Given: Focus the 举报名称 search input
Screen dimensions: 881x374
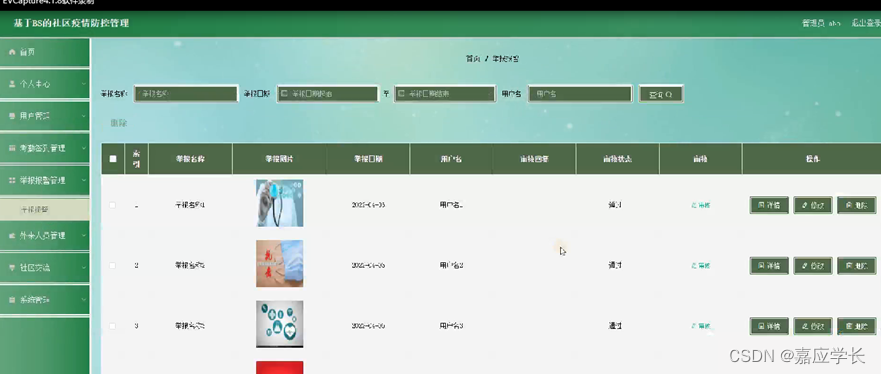Looking at the screenshot, I should [186, 94].
